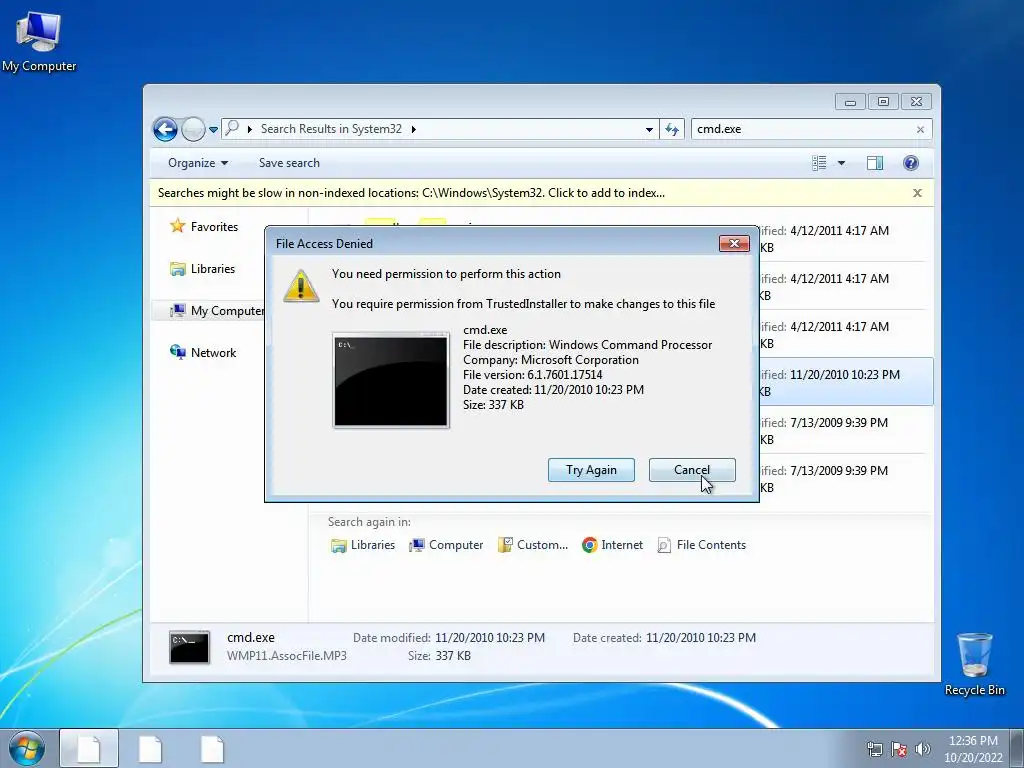Click the third taskbar document icon
The width and height of the screenshot is (1024, 768).
[x=212, y=748]
